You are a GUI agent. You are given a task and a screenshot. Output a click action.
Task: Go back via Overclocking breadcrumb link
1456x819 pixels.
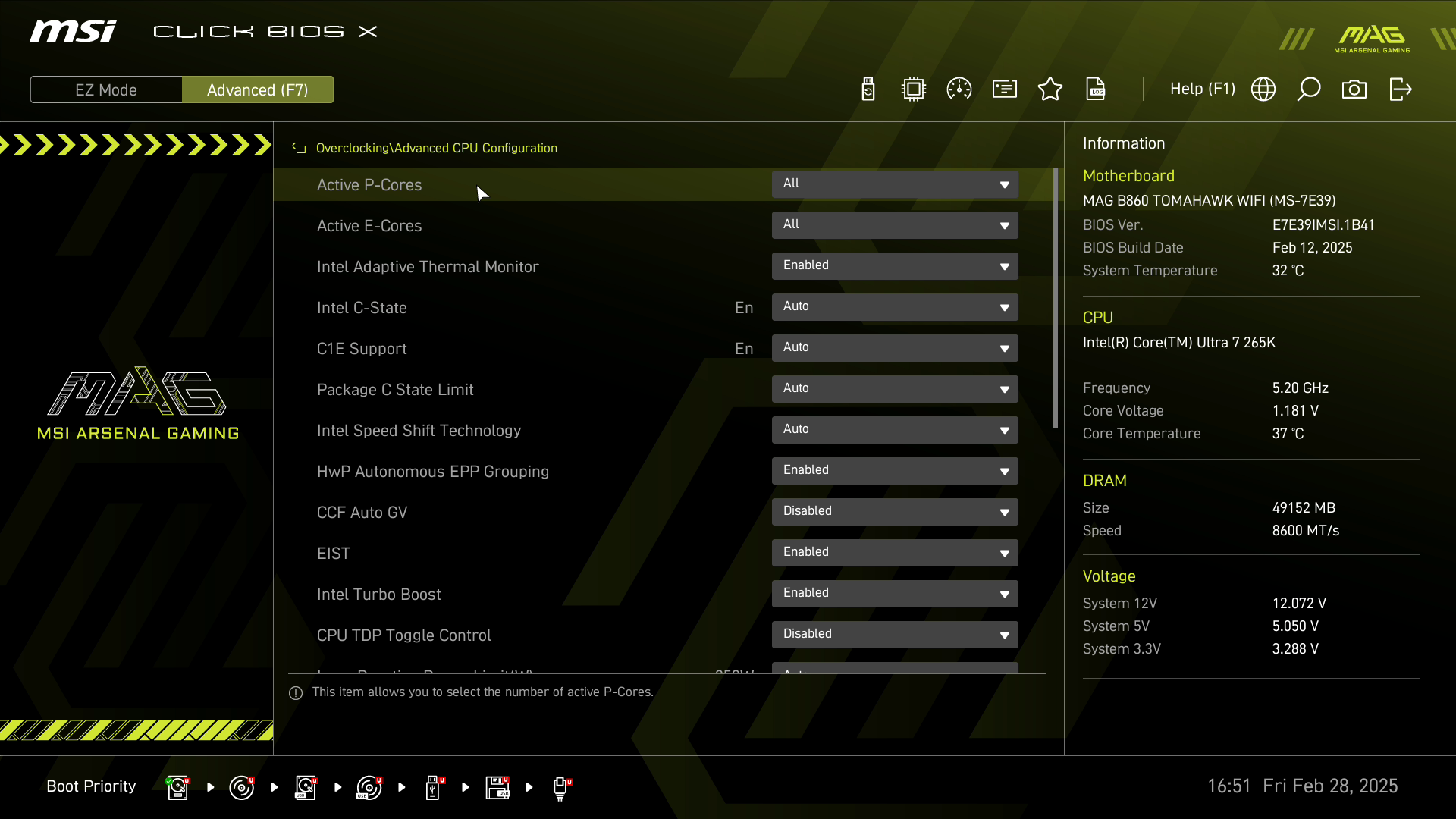(352, 149)
